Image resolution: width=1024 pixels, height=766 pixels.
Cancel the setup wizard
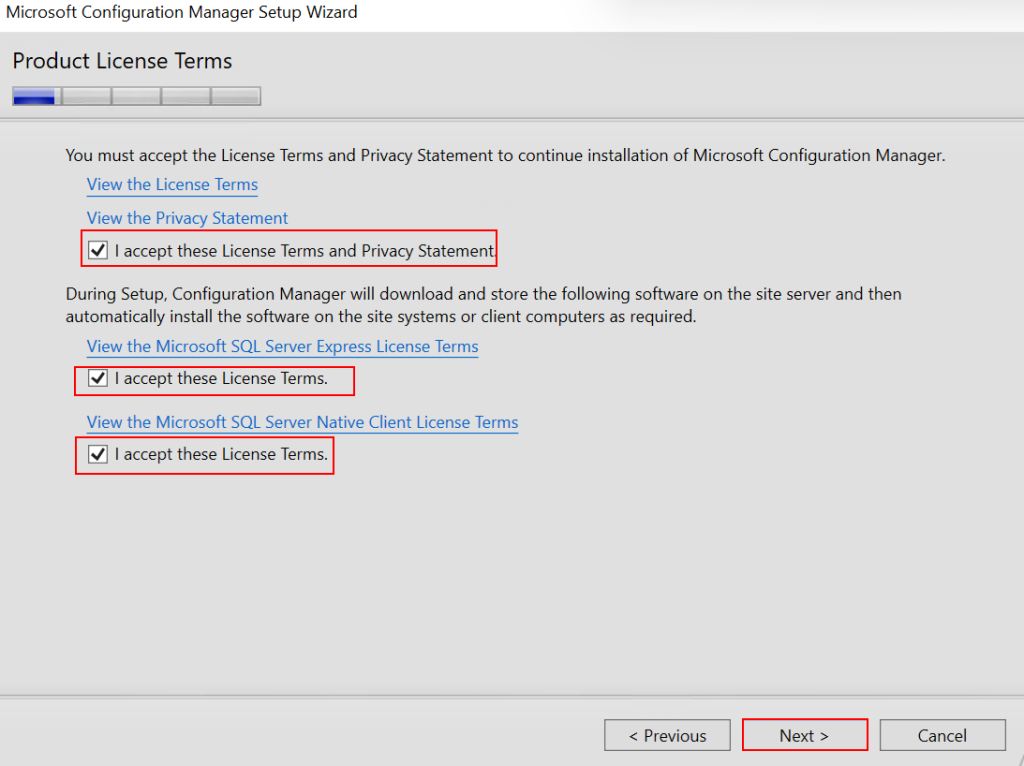point(942,736)
